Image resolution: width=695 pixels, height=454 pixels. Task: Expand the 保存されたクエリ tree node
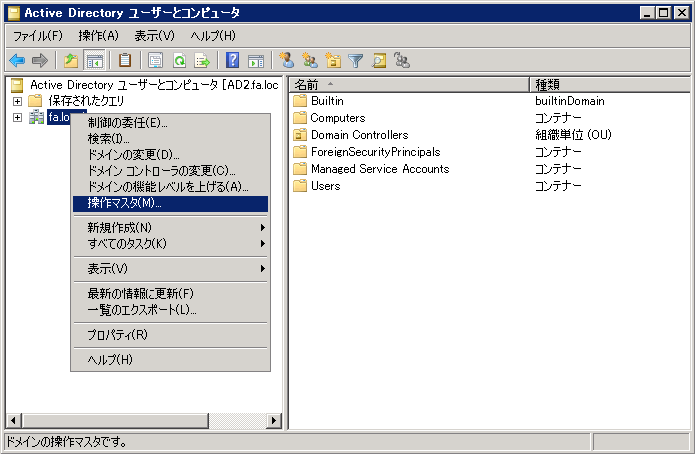coord(17,101)
